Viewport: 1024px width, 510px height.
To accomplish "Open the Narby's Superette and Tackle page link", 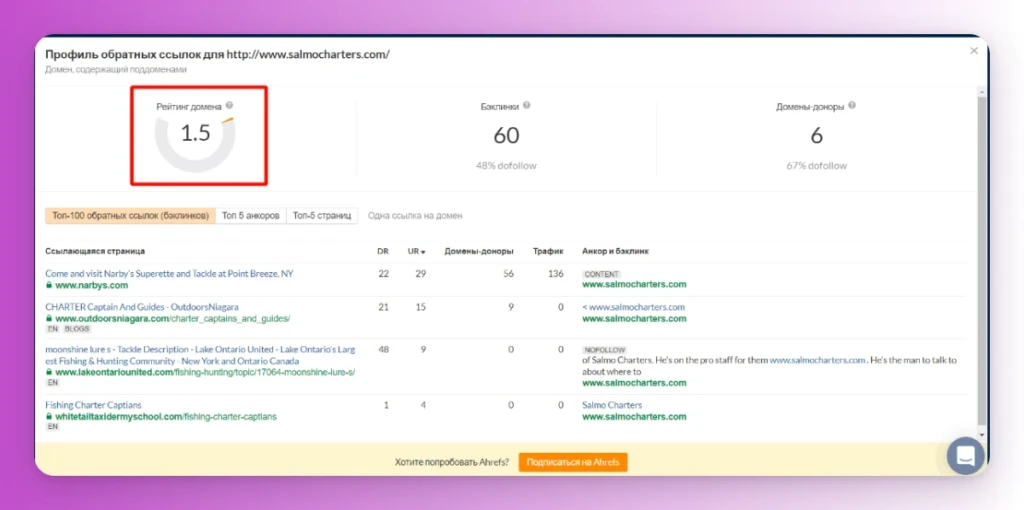I will (x=169, y=274).
